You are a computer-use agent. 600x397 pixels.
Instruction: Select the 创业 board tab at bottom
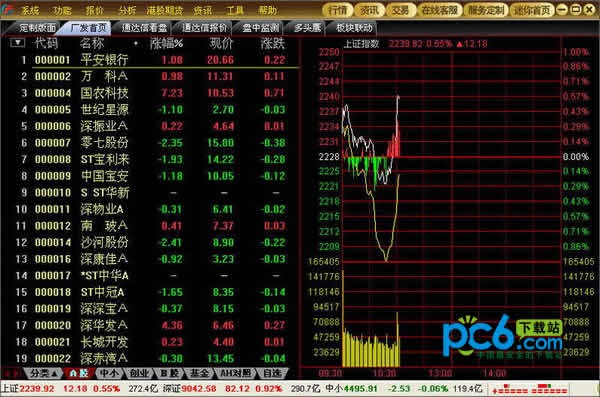point(139,373)
